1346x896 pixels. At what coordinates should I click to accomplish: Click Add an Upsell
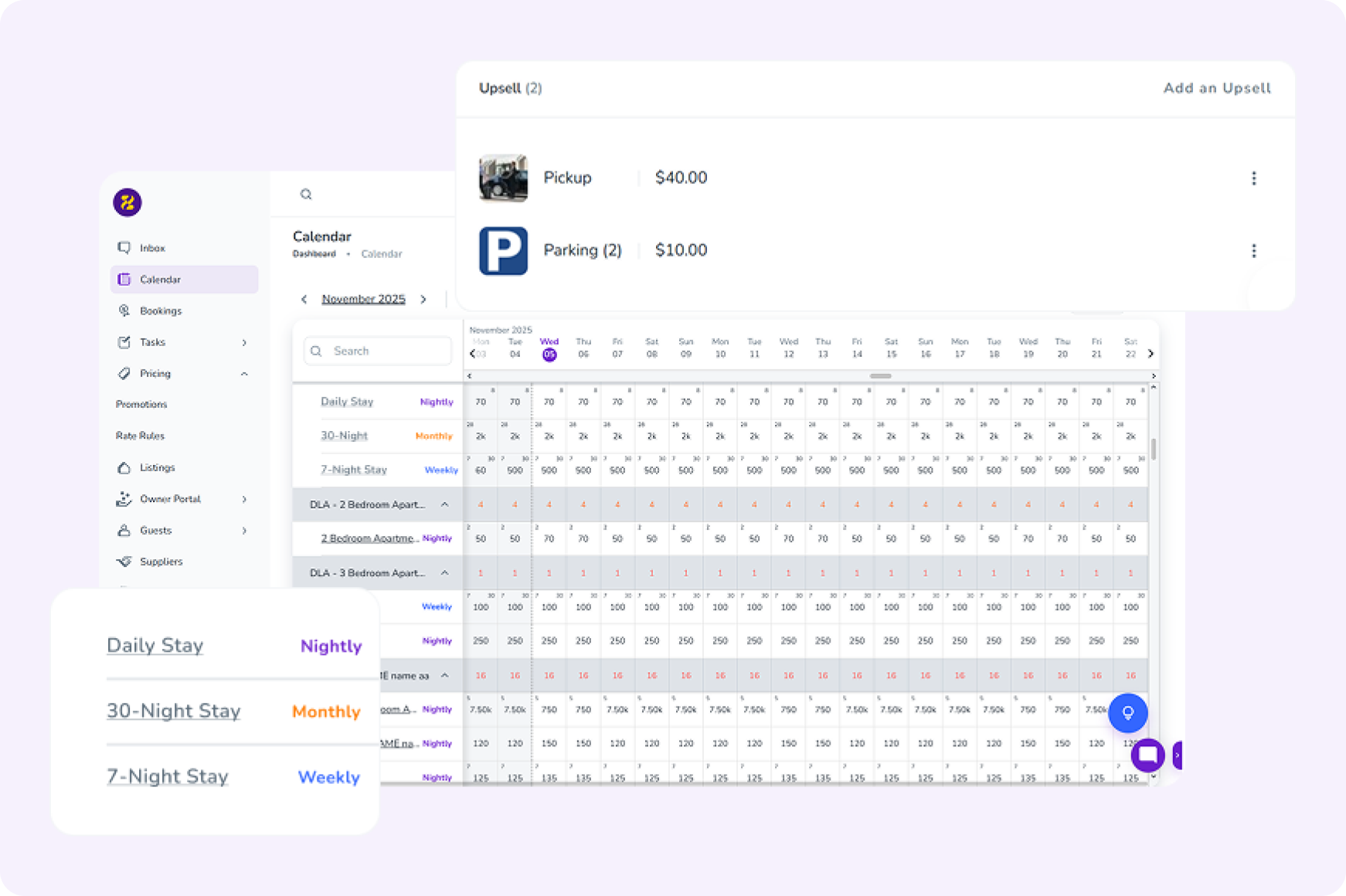[x=1217, y=88]
